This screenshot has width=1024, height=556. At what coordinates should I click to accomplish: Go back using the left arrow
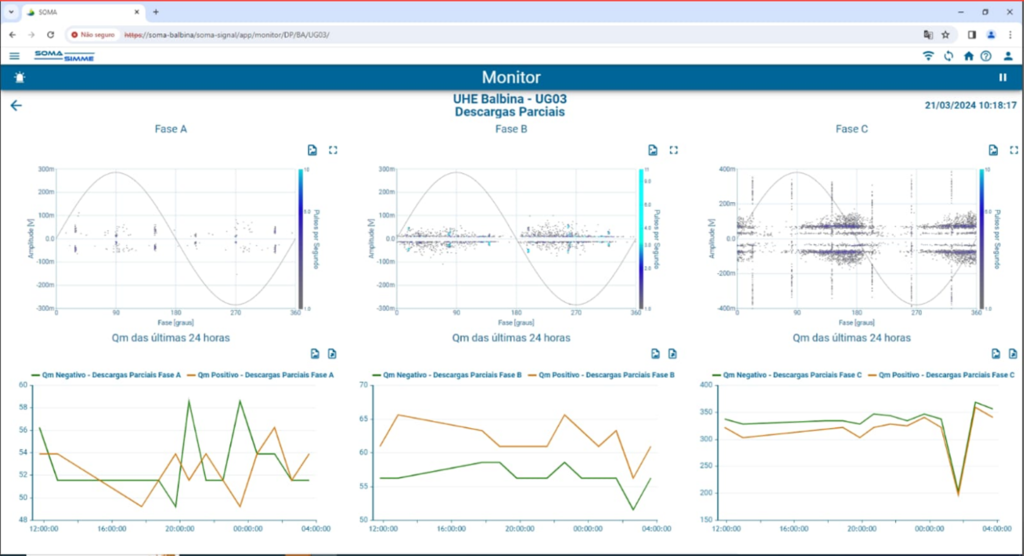point(16,106)
